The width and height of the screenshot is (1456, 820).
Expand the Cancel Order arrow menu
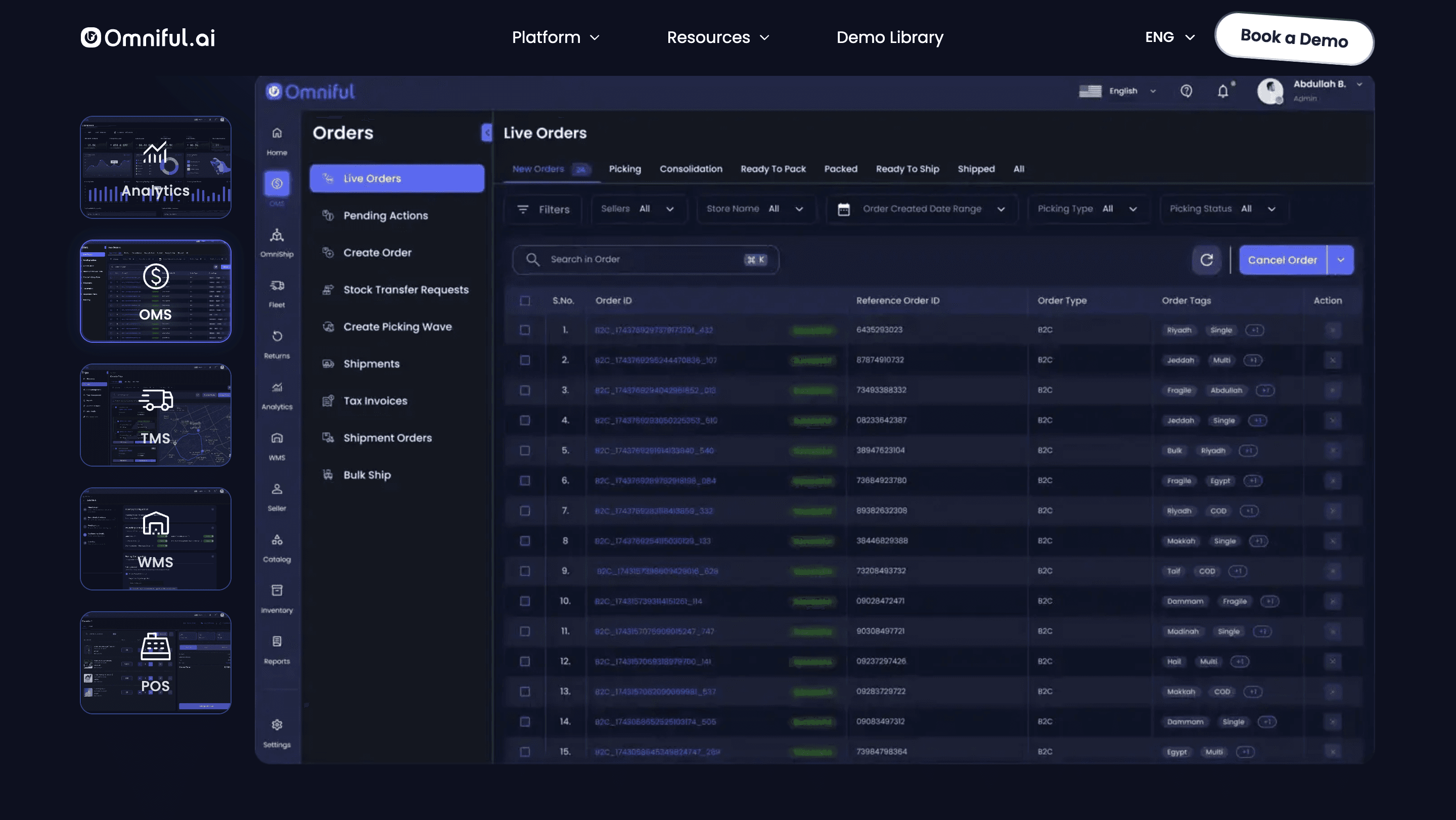pos(1340,260)
